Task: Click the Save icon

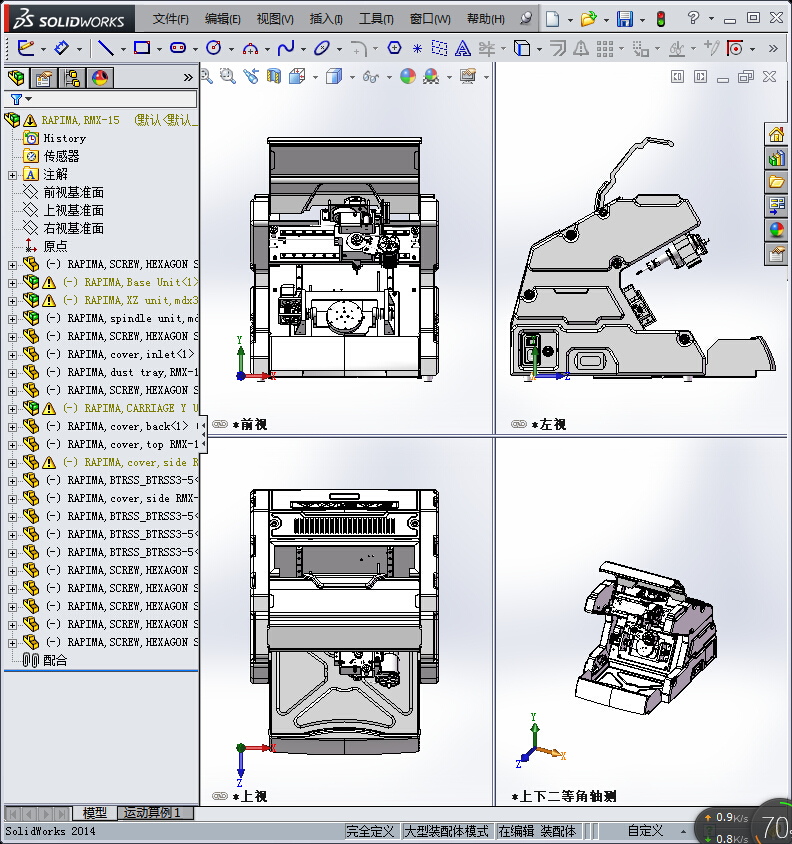Action: pyautogui.click(x=625, y=19)
